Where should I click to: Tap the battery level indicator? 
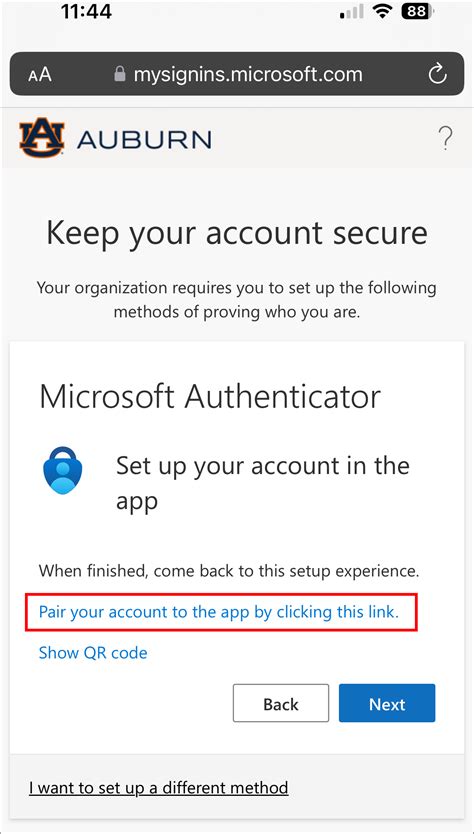tap(418, 11)
